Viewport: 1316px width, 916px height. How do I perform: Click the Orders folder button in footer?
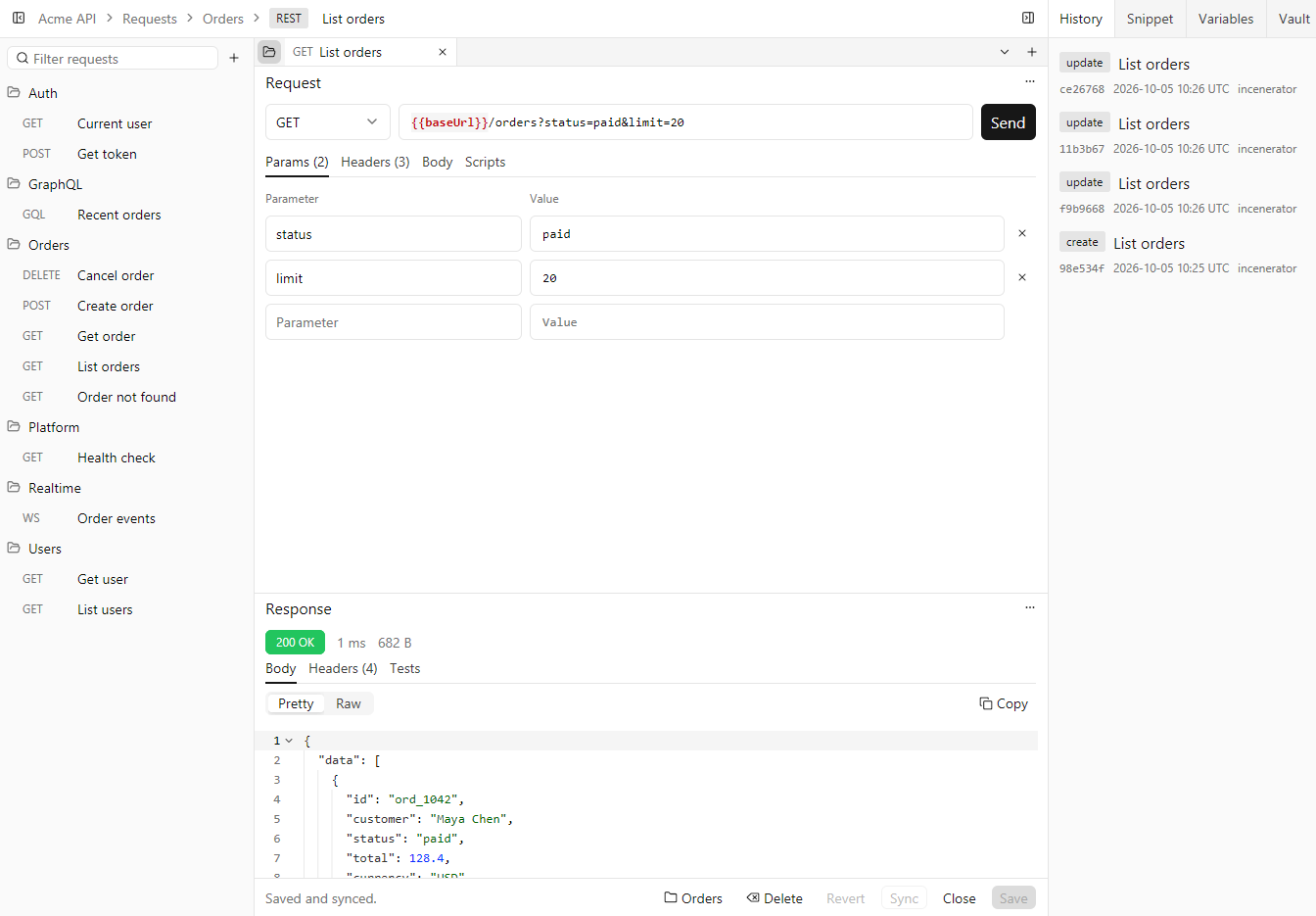tap(693, 898)
